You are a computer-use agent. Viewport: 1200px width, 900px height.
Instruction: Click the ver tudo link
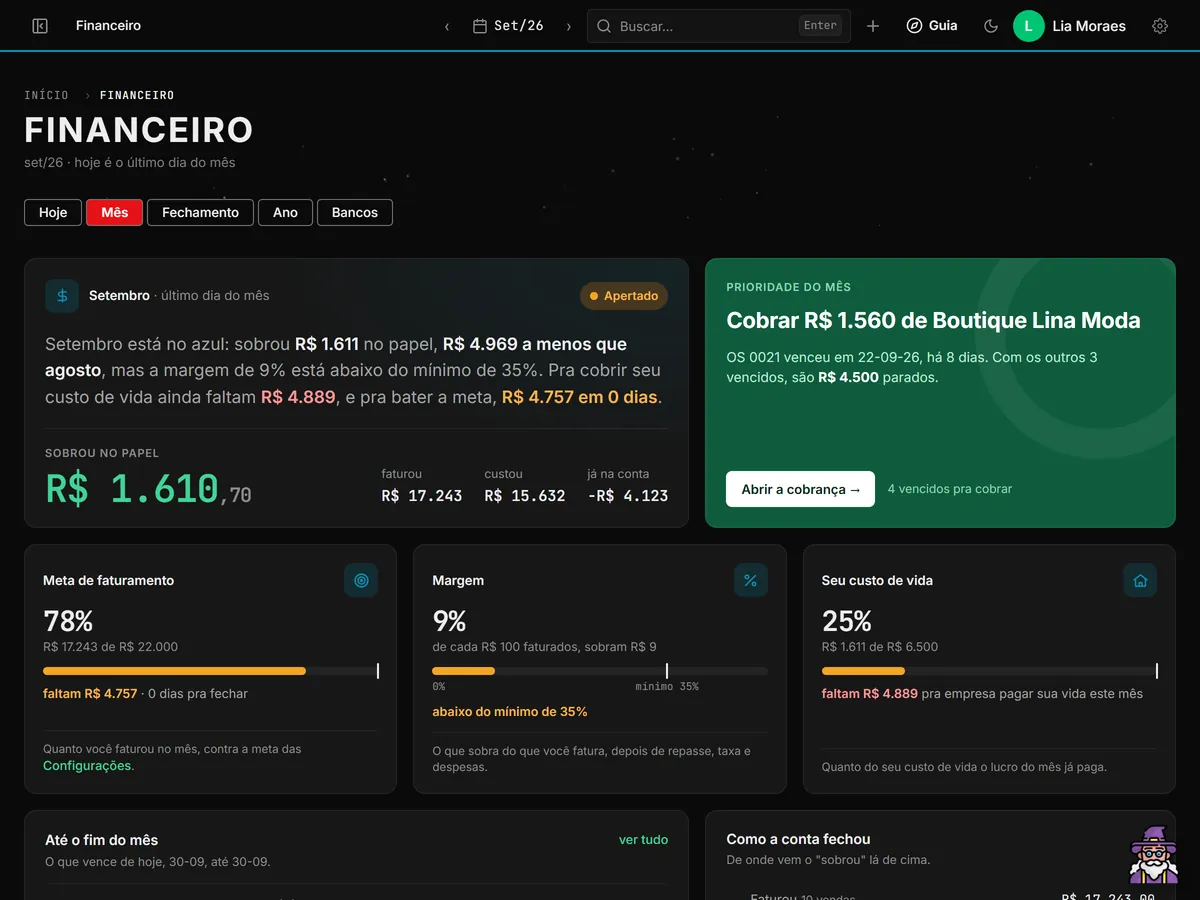(x=643, y=840)
